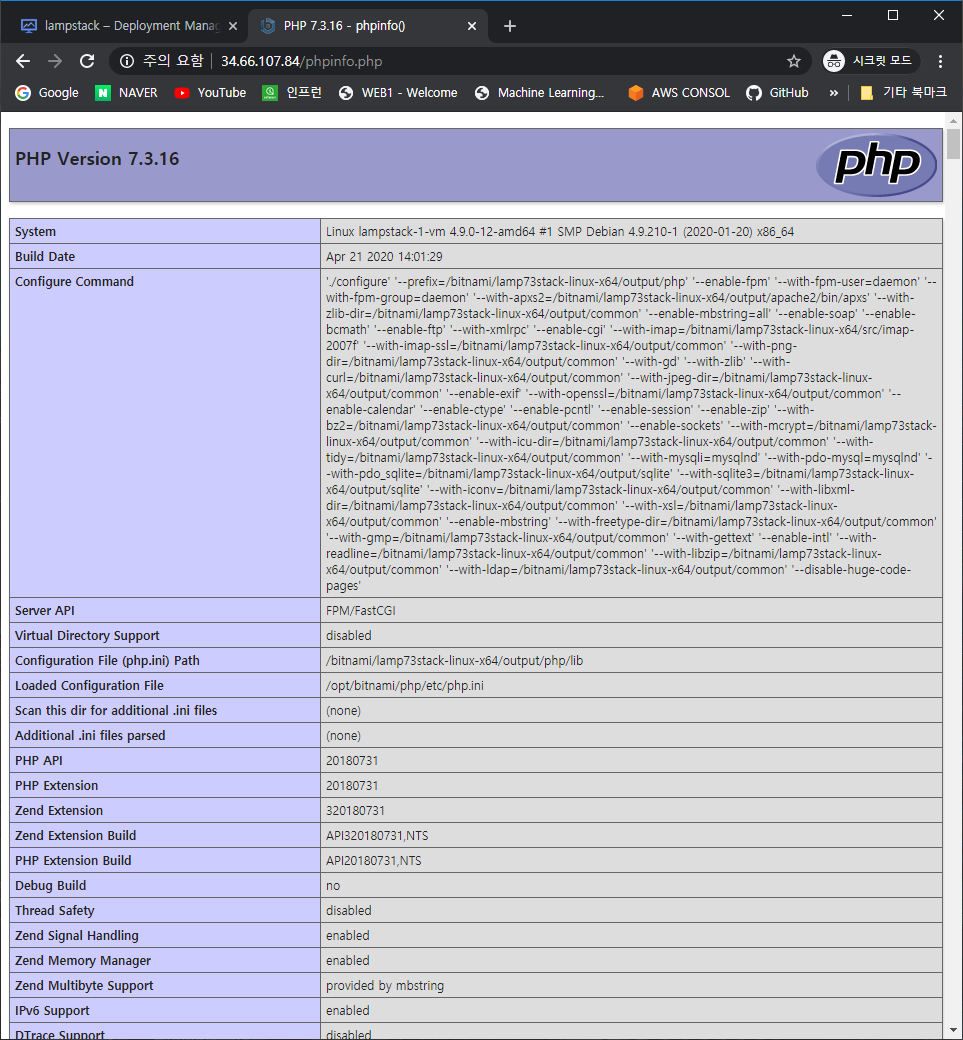Open the GitHub bookmark
This screenshot has height=1040, width=963.
777,93
